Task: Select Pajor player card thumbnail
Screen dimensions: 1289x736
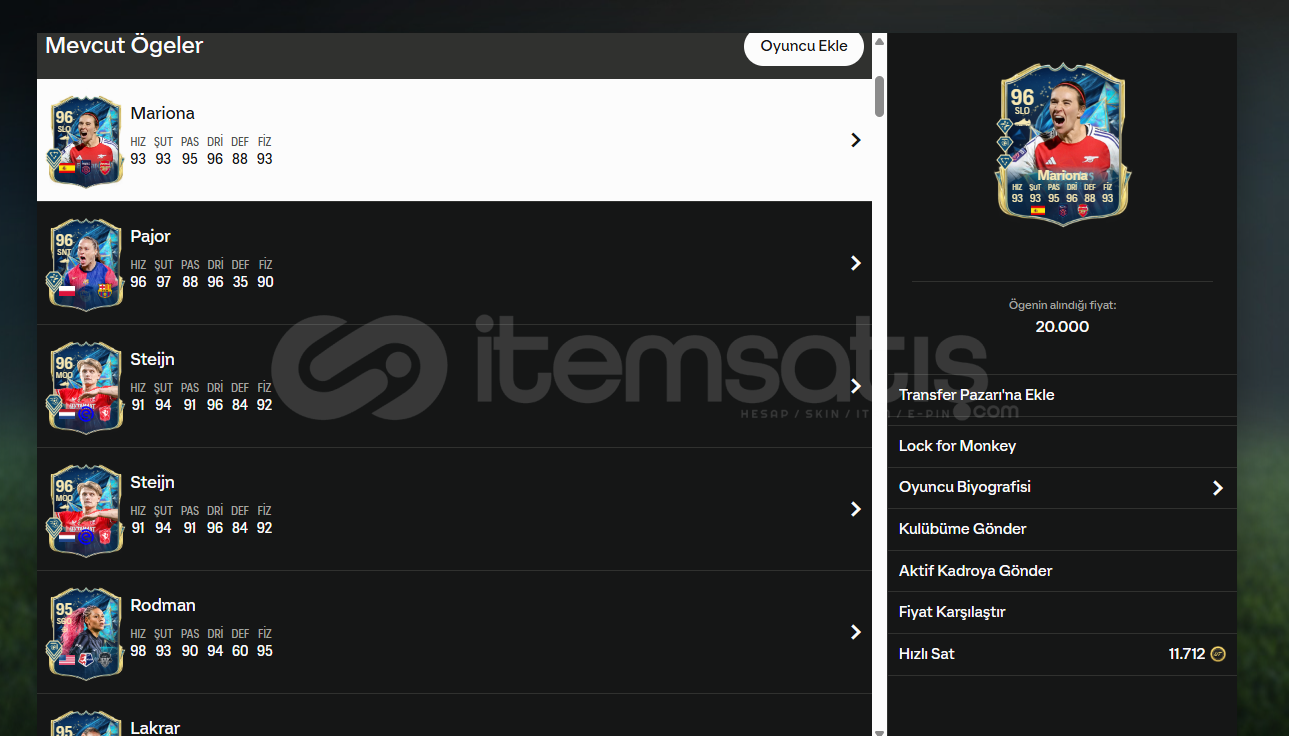Action: pos(85,263)
